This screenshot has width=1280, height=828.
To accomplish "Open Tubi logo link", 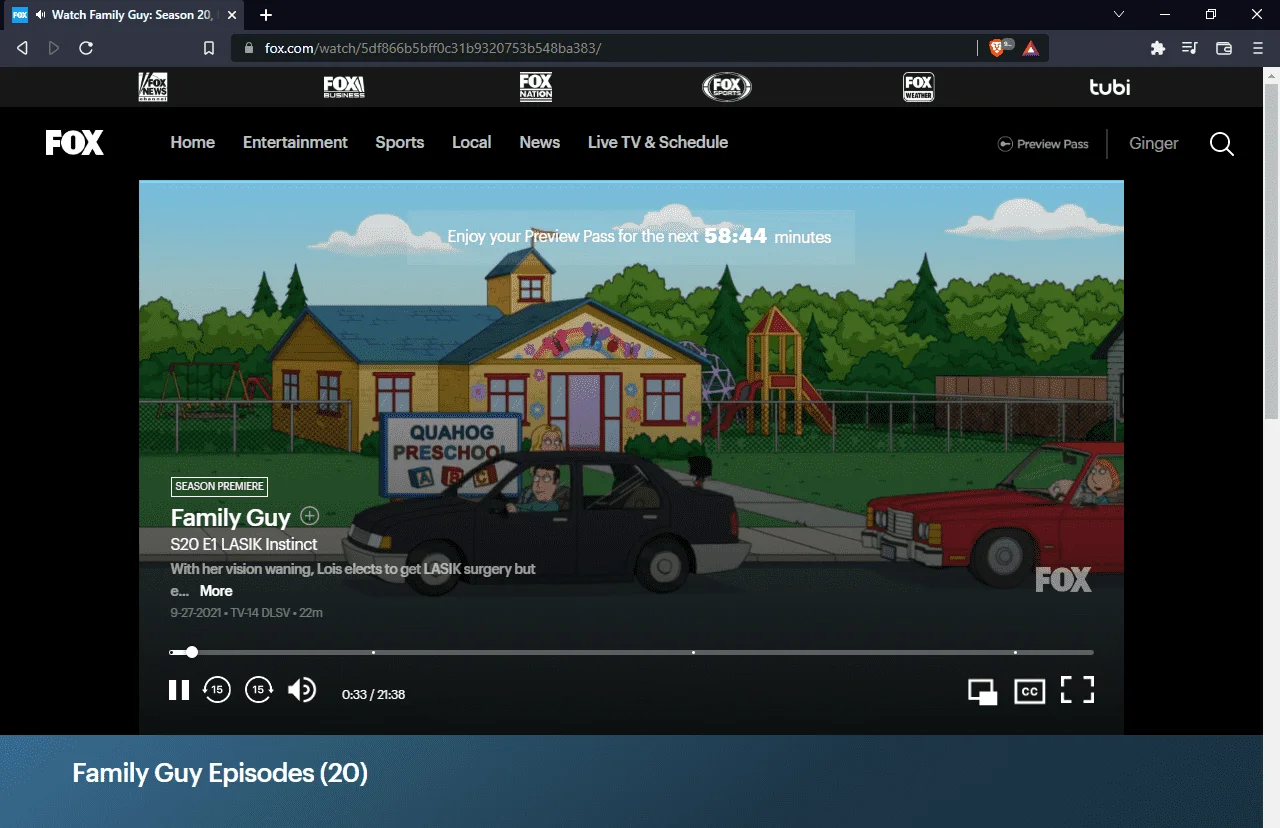I will coord(1110,87).
